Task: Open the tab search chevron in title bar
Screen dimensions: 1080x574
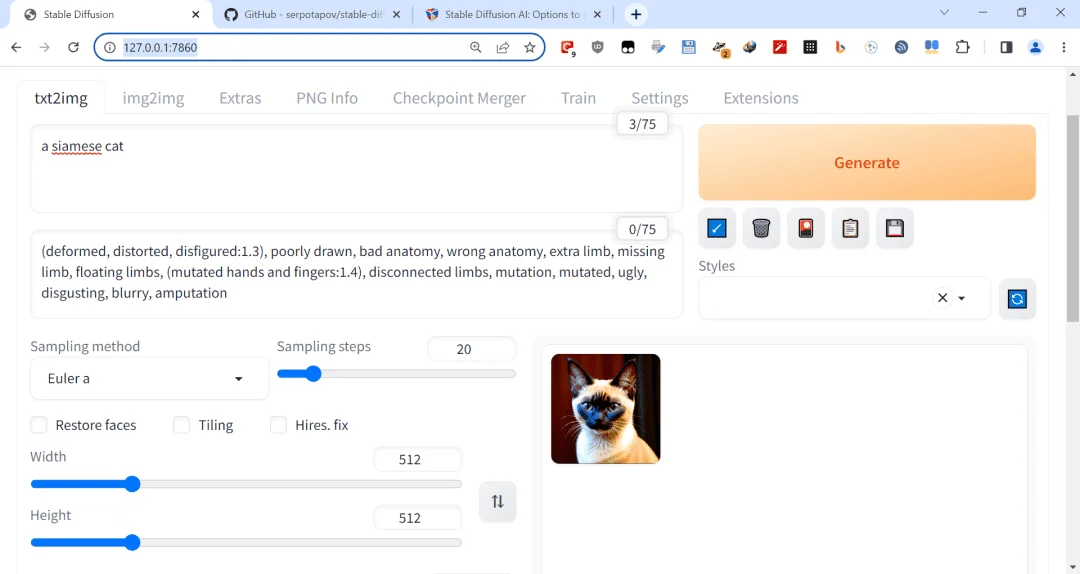Action: click(944, 12)
